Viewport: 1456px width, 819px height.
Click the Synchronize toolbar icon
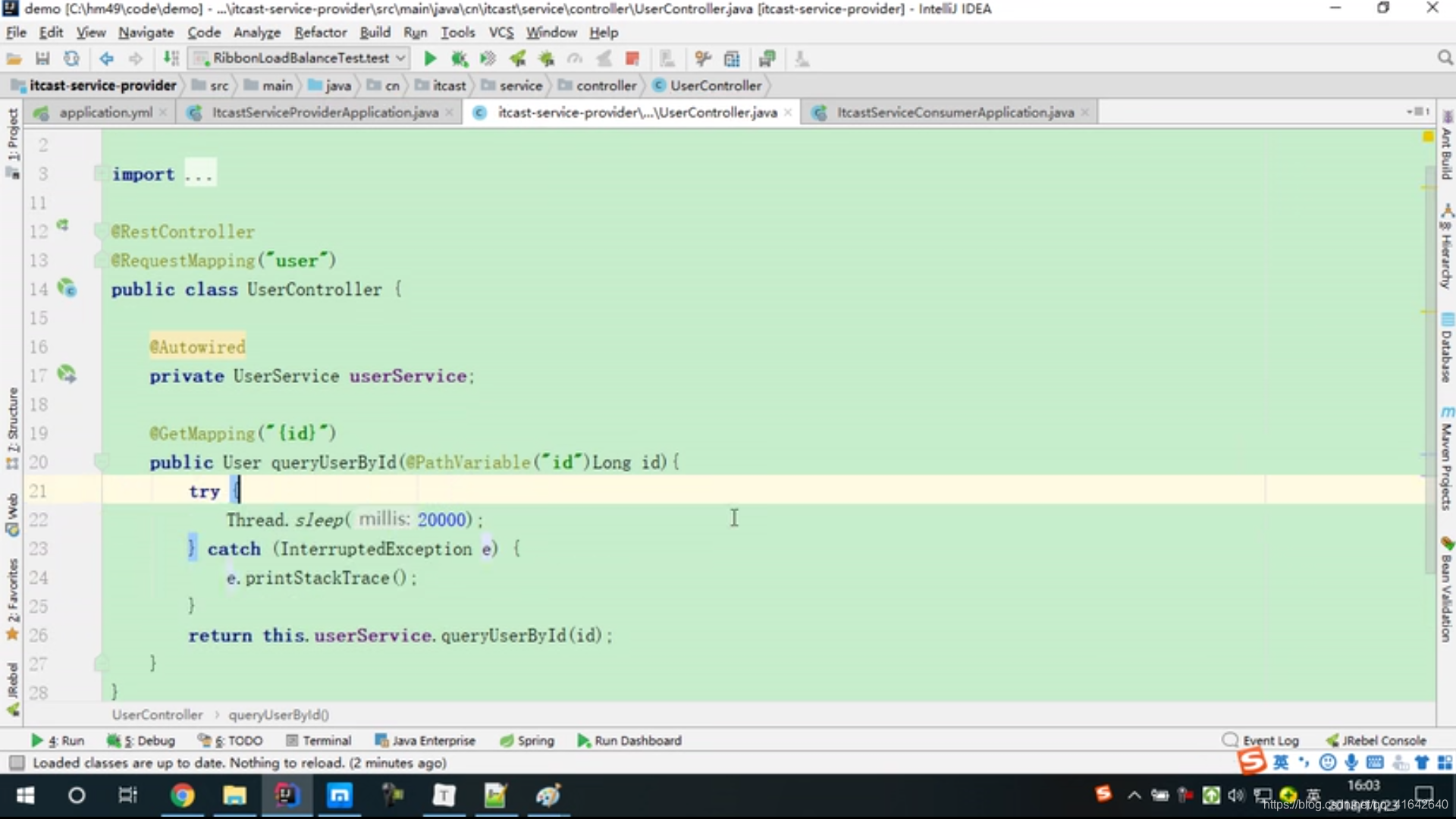[x=71, y=58]
